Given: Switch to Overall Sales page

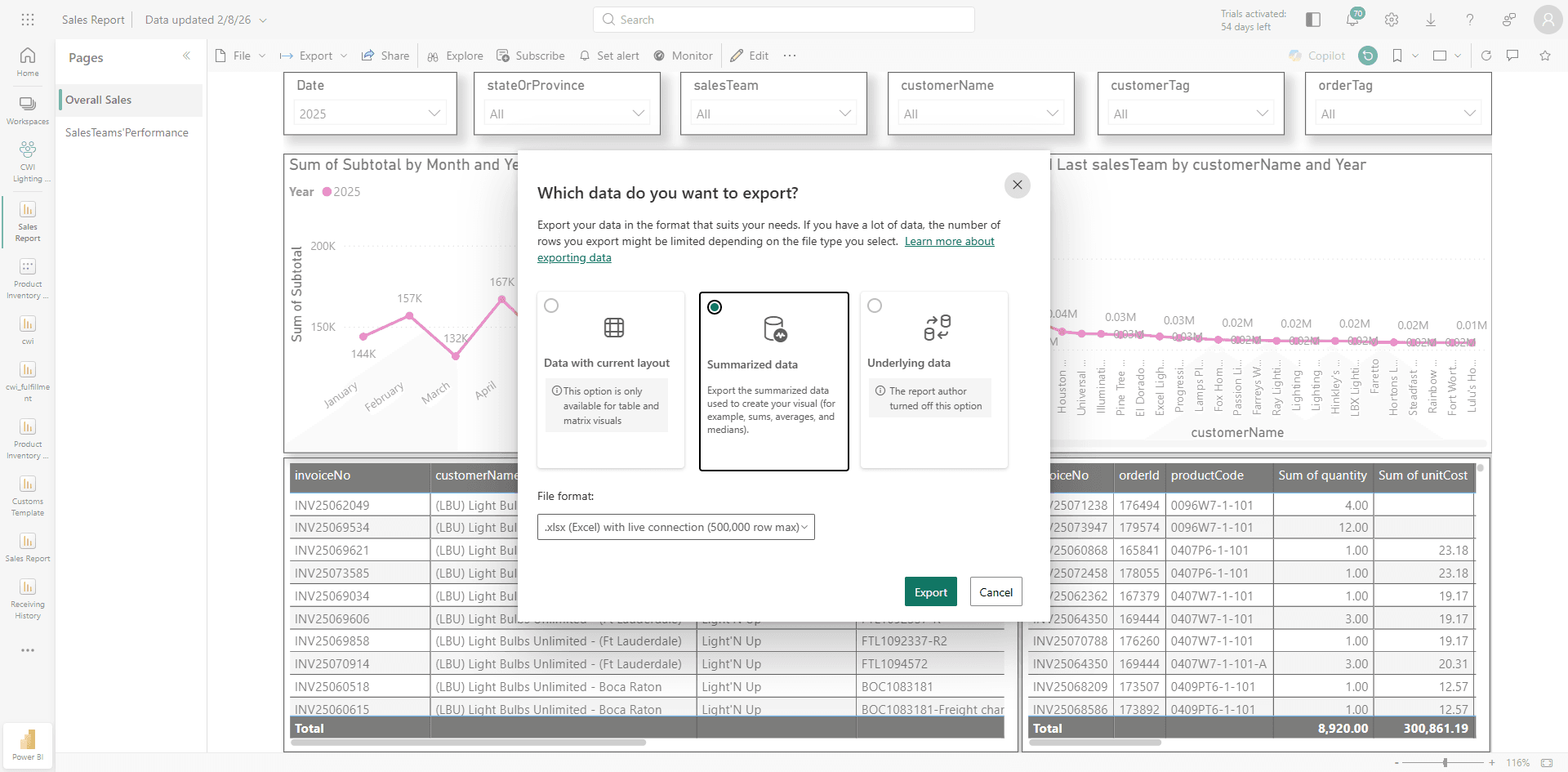Looking at the screenshot, I should pos(131,100).
